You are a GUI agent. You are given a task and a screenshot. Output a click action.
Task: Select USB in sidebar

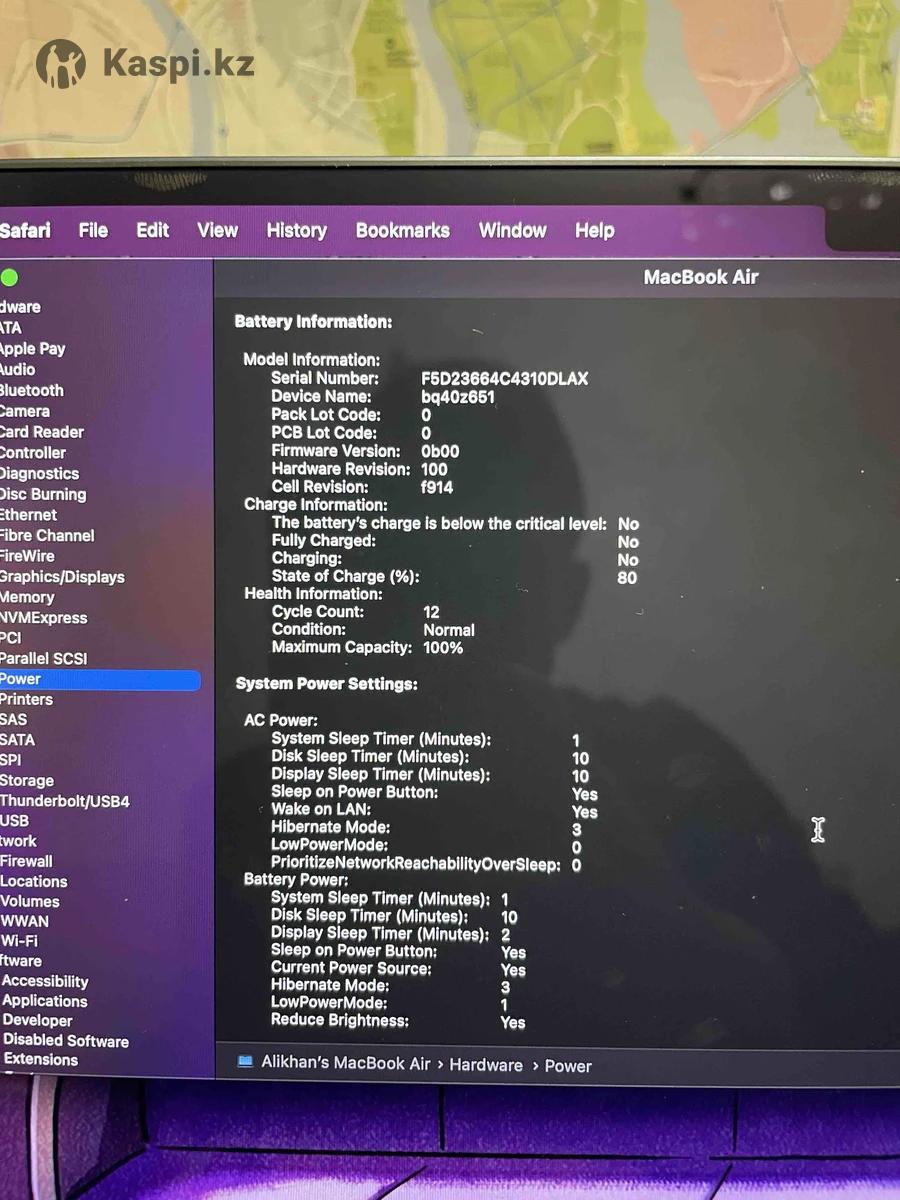pos(14,821)
